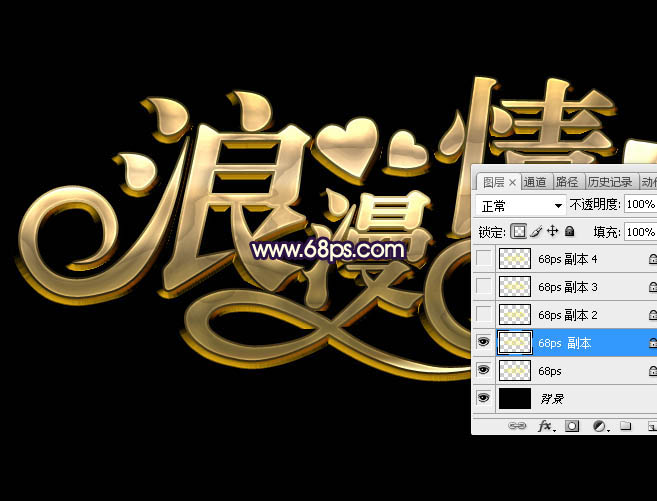Show the 68ps 副本 4 layer

484,258
